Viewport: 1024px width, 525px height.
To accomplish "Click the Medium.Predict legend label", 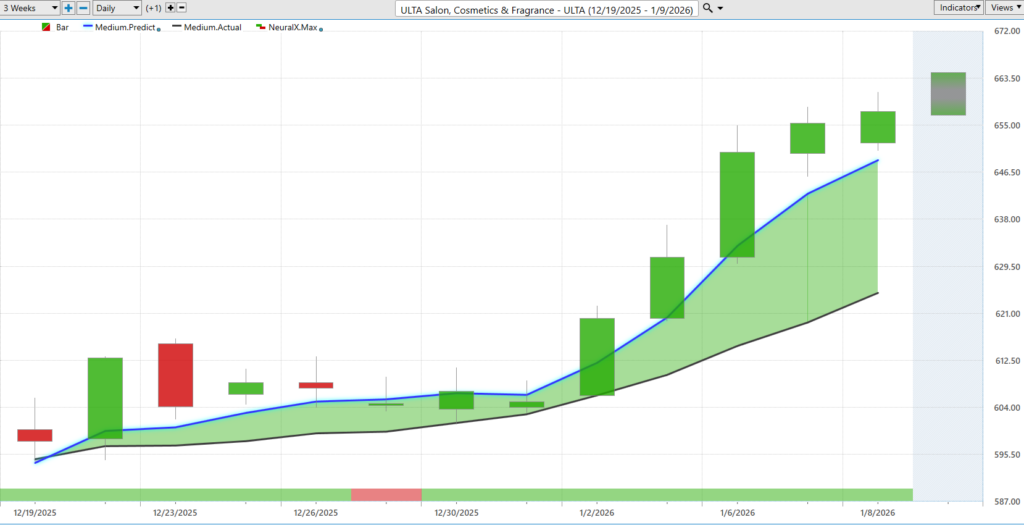I will tap(127, 27).
